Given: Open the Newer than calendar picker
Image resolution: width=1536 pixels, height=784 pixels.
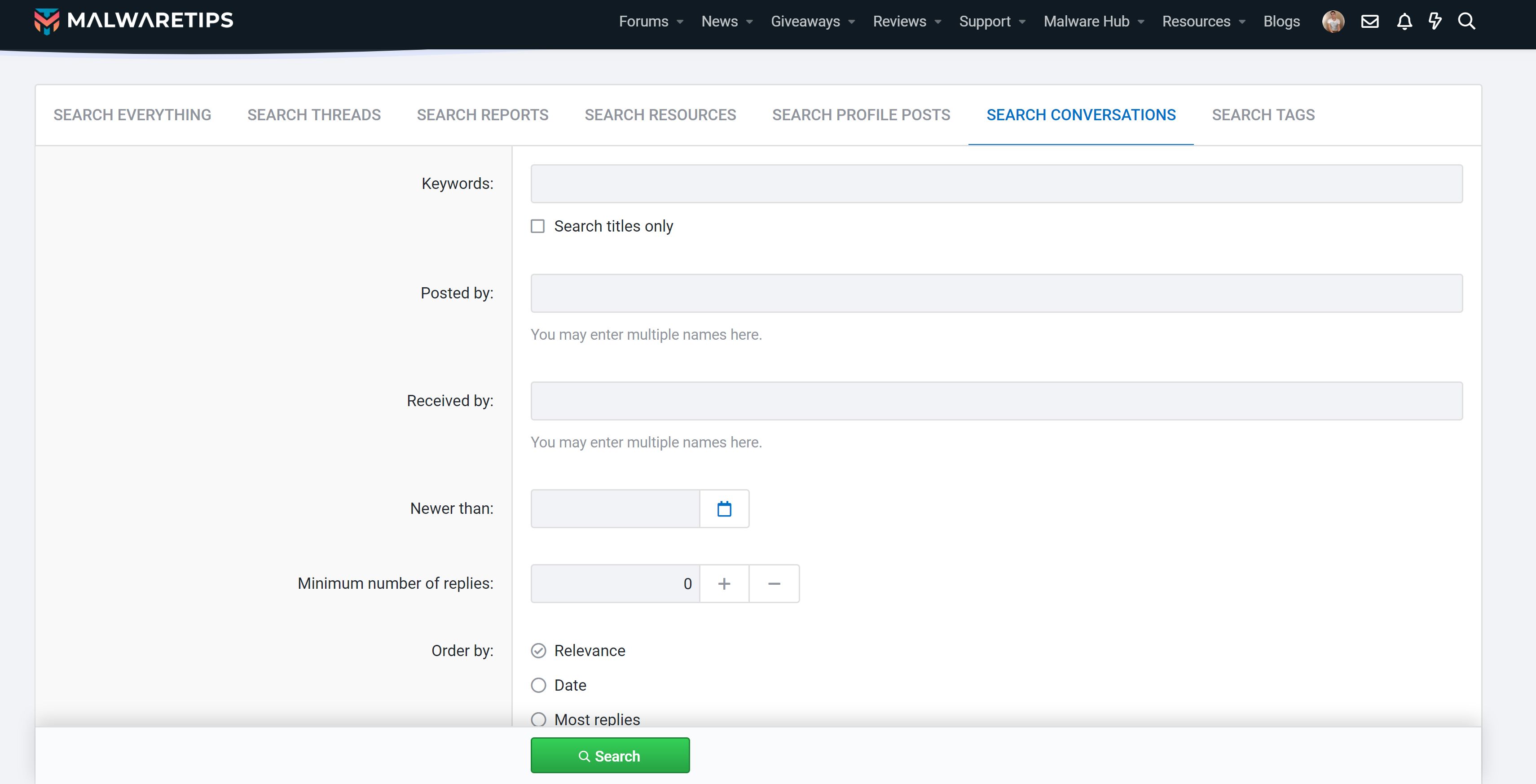Looking at the screenshot, I should coord(724,508).
